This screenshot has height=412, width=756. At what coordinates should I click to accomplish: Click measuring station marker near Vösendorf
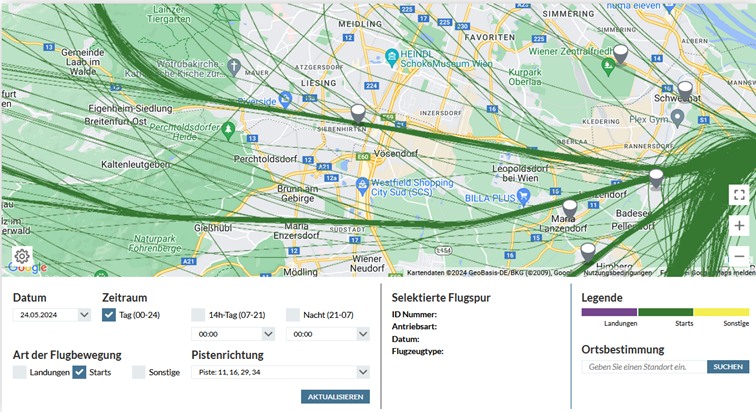(x=358, y=113)
